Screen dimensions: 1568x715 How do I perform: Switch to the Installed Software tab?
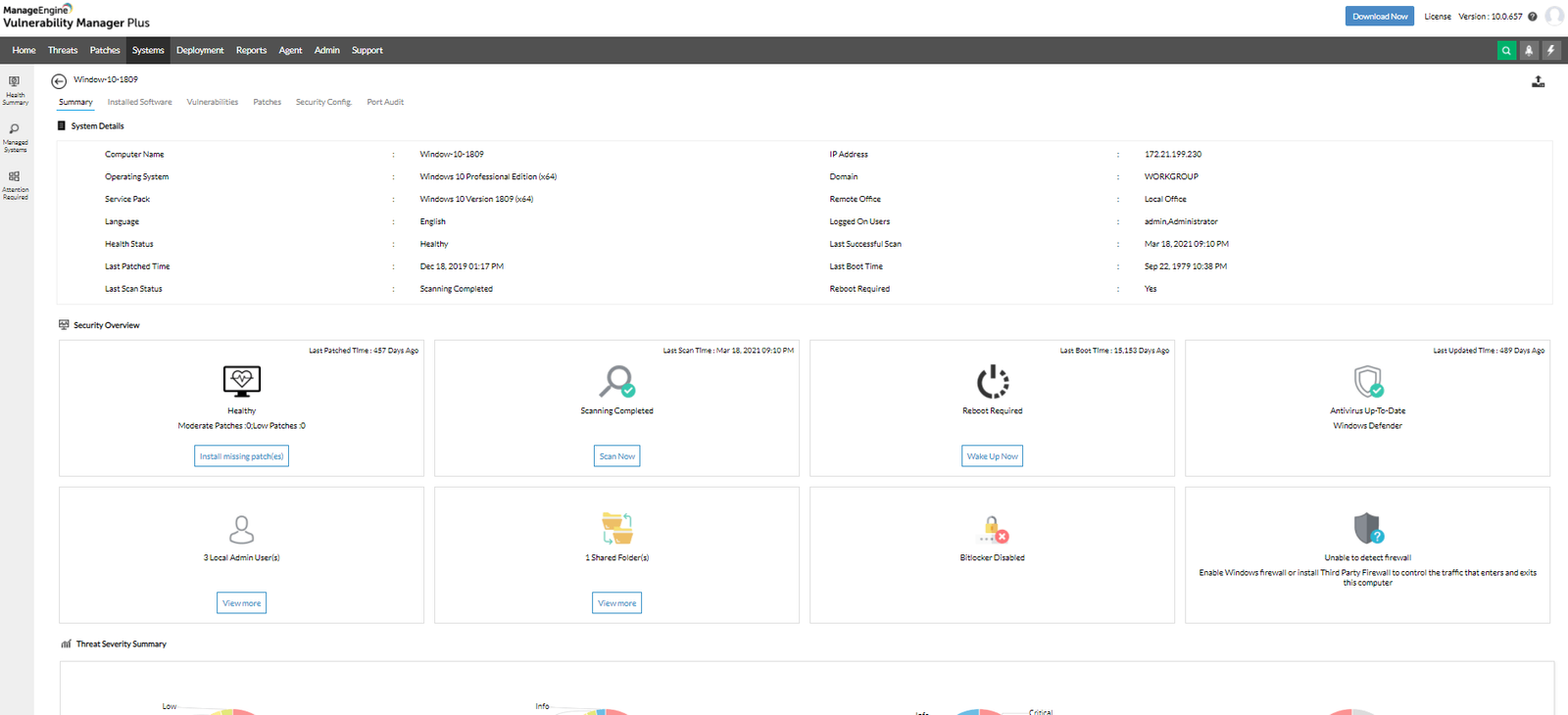(139, 102)
